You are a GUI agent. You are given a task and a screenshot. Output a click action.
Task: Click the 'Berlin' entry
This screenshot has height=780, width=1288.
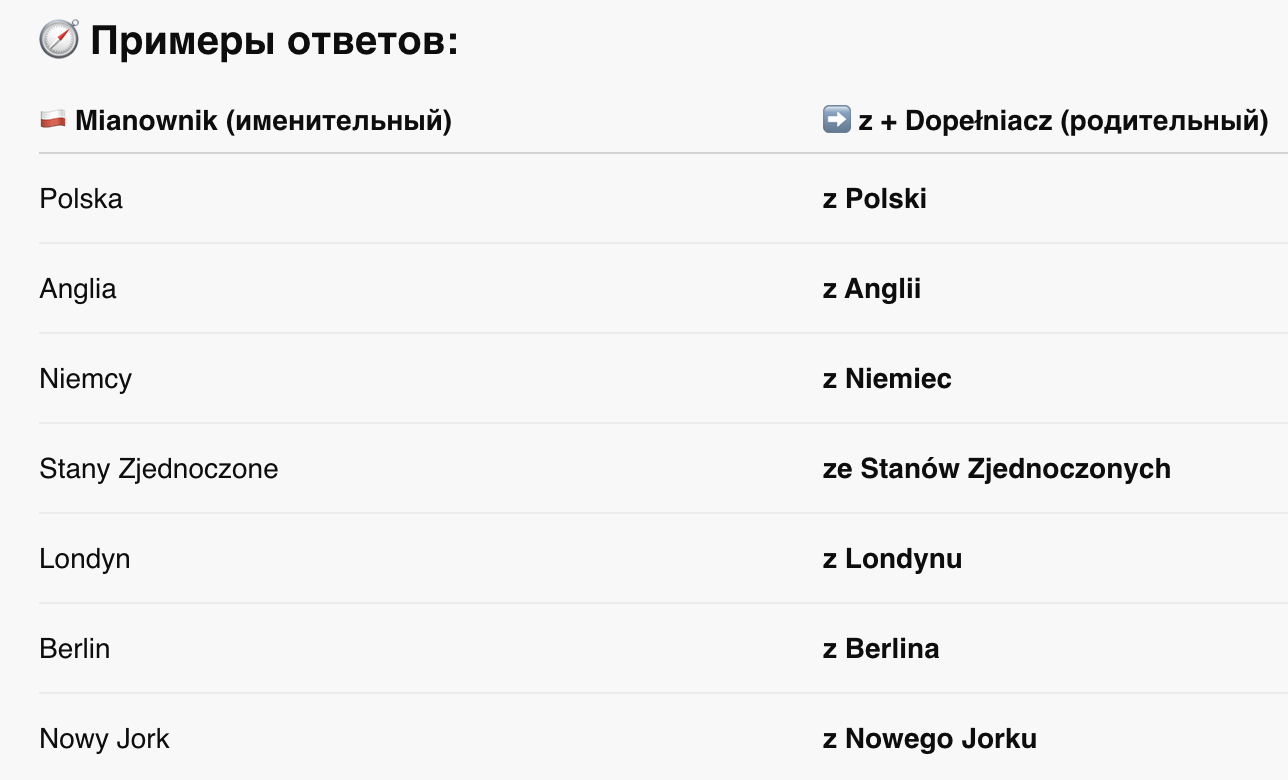[75, 648]
